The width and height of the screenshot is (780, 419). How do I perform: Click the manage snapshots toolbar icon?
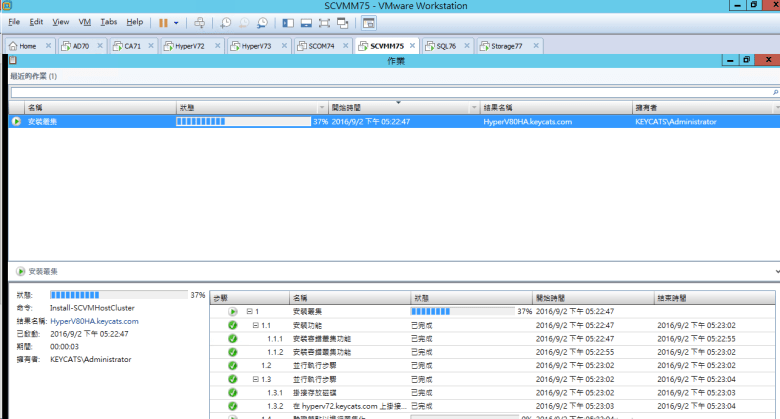click(x=262, y=22)
